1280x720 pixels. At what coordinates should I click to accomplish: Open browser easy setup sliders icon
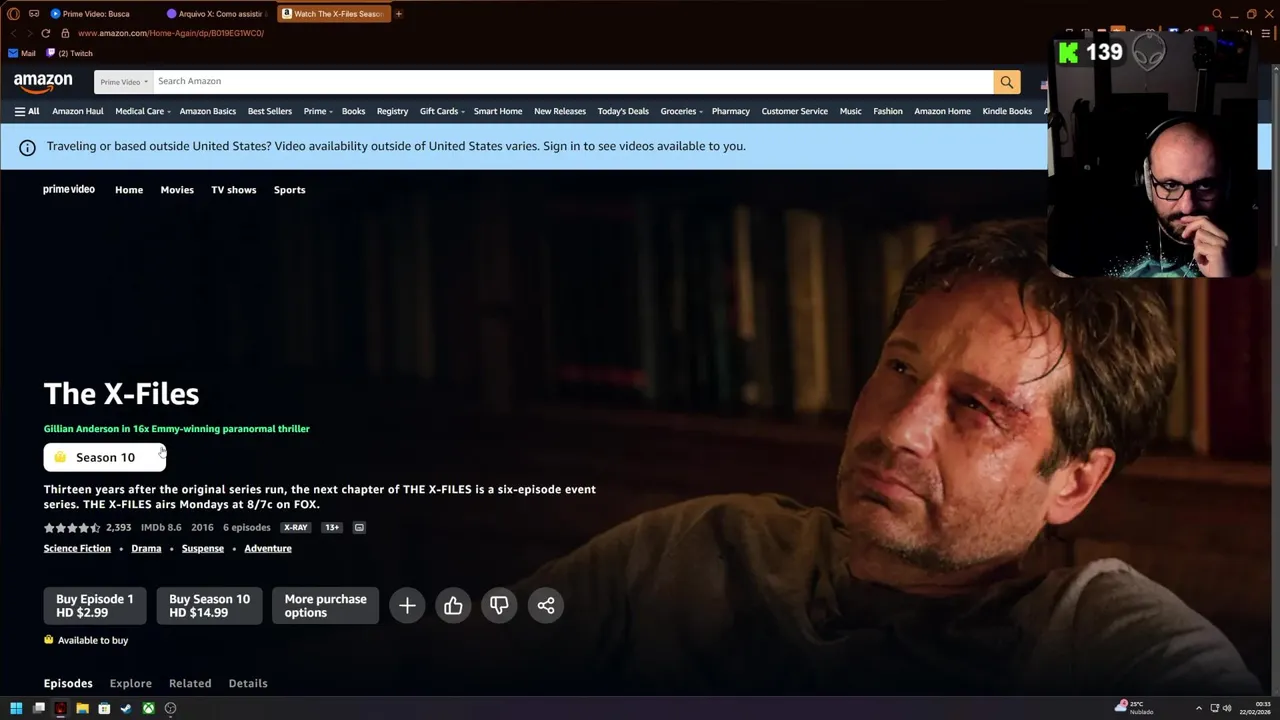pyautogui.click(x=1268, y=33)
